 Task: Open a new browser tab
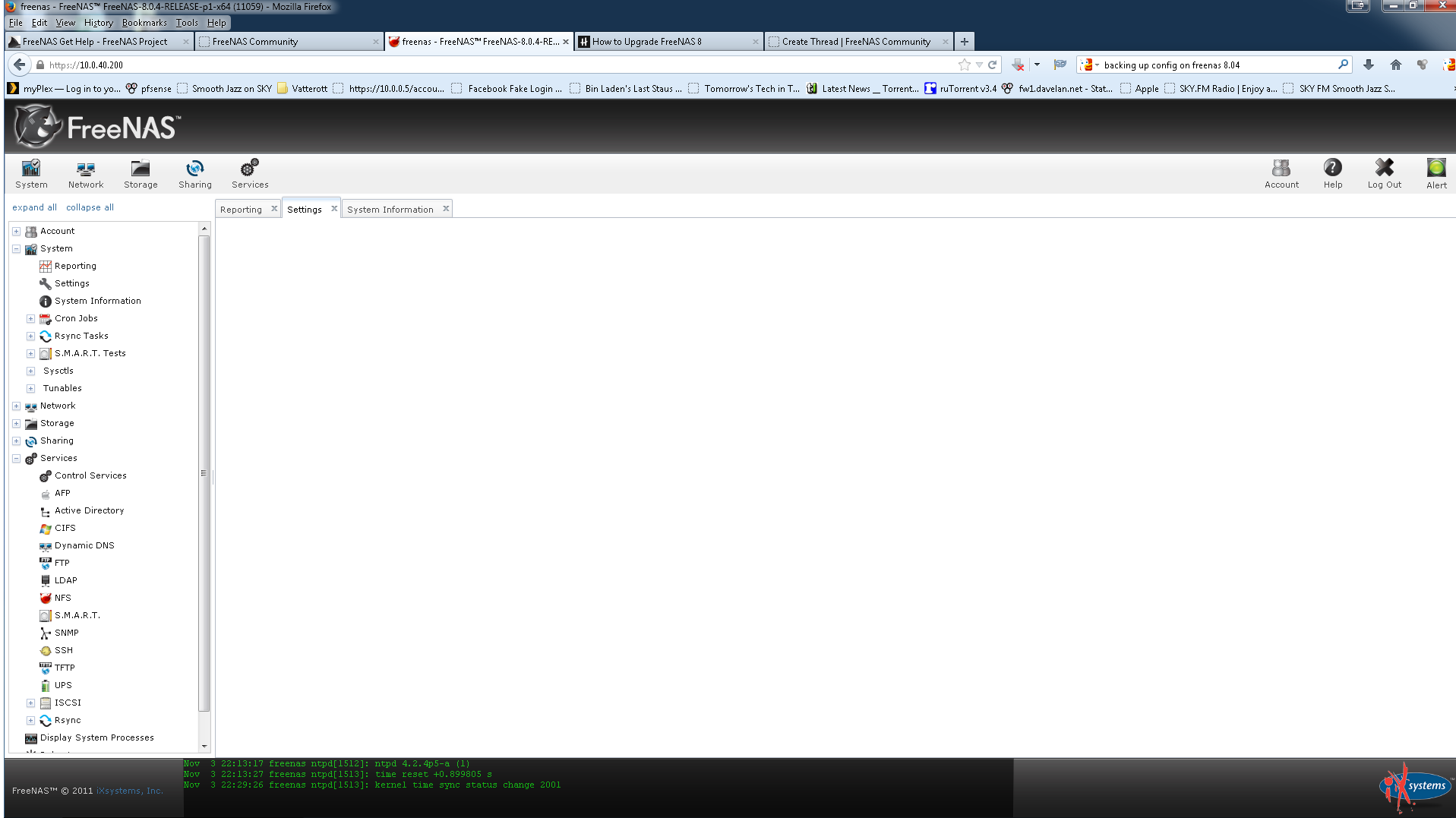pos(965,42)
